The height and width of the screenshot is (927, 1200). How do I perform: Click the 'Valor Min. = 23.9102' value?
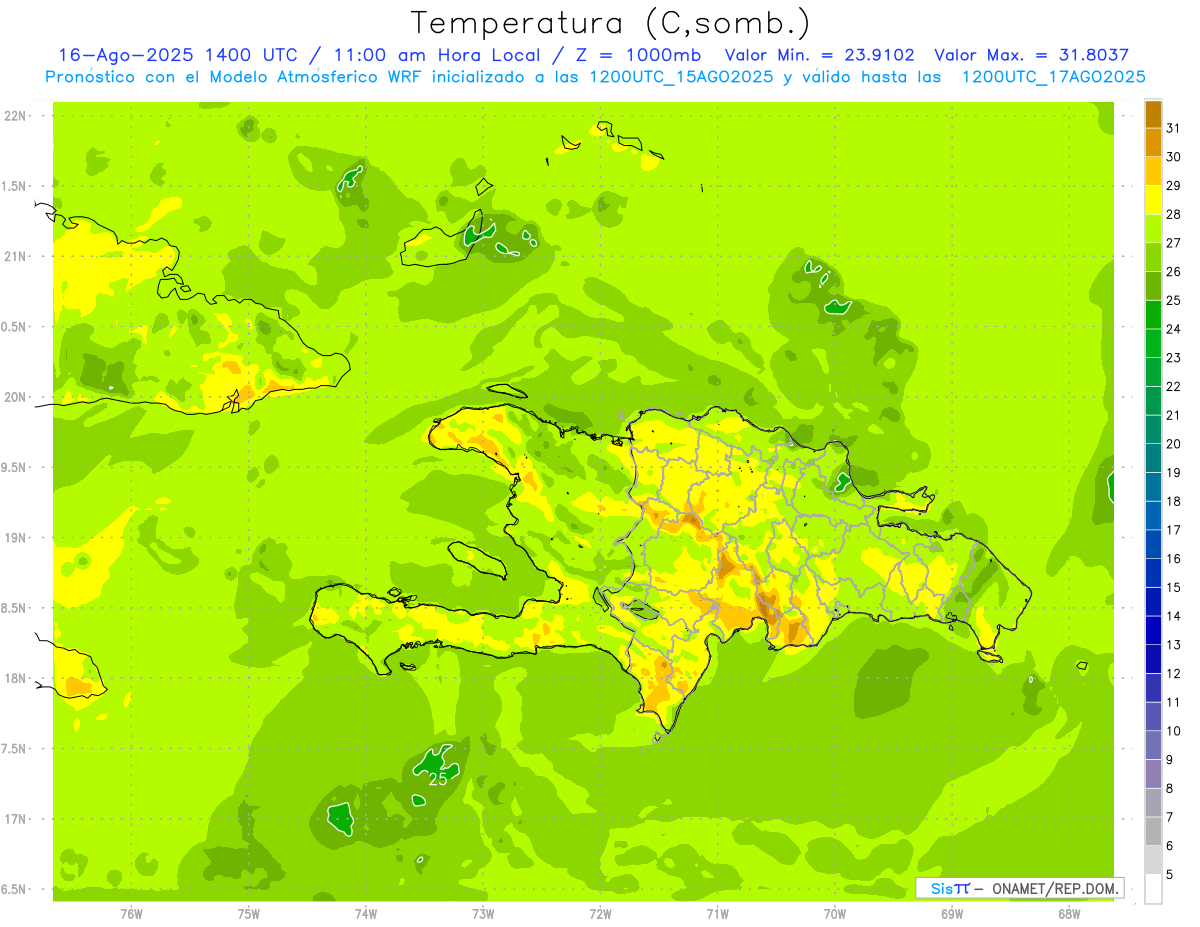(819, 55)
